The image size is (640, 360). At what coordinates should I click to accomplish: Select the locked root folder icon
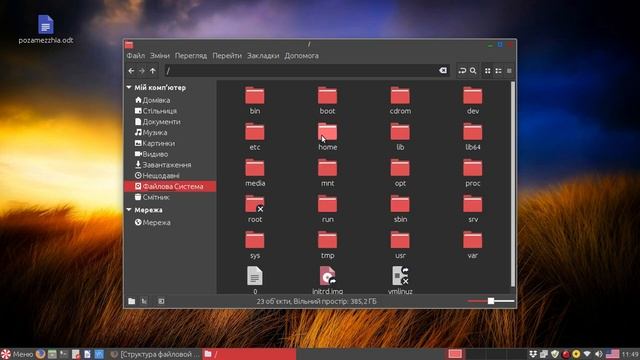255,204
